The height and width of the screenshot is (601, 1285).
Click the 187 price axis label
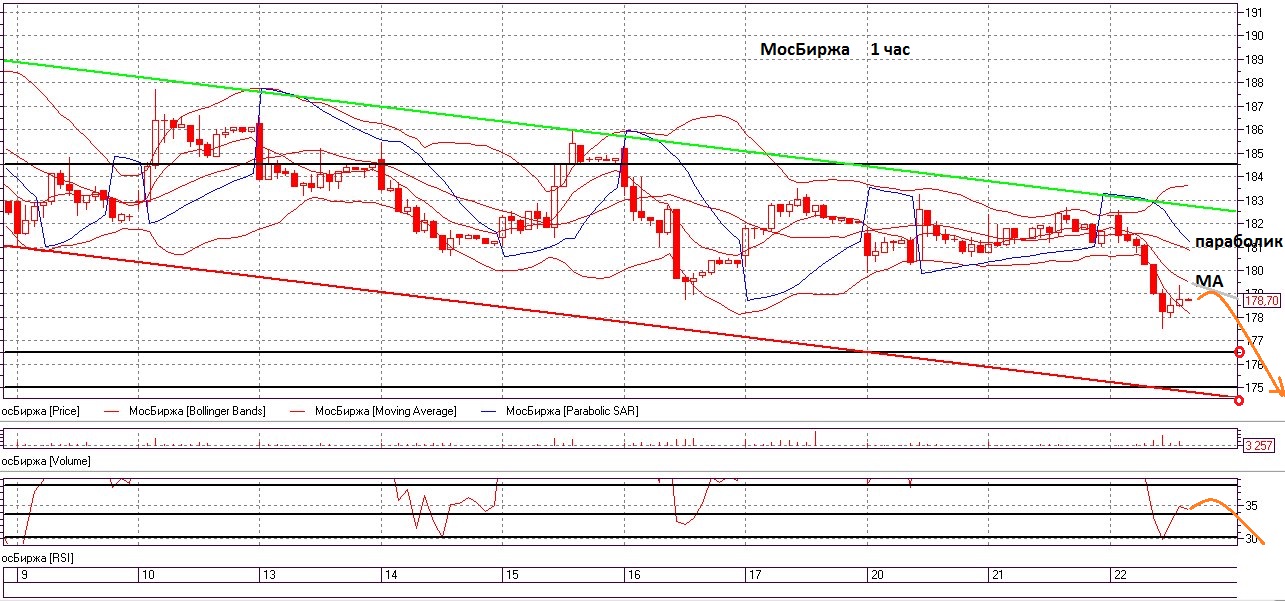[1255, 106]
